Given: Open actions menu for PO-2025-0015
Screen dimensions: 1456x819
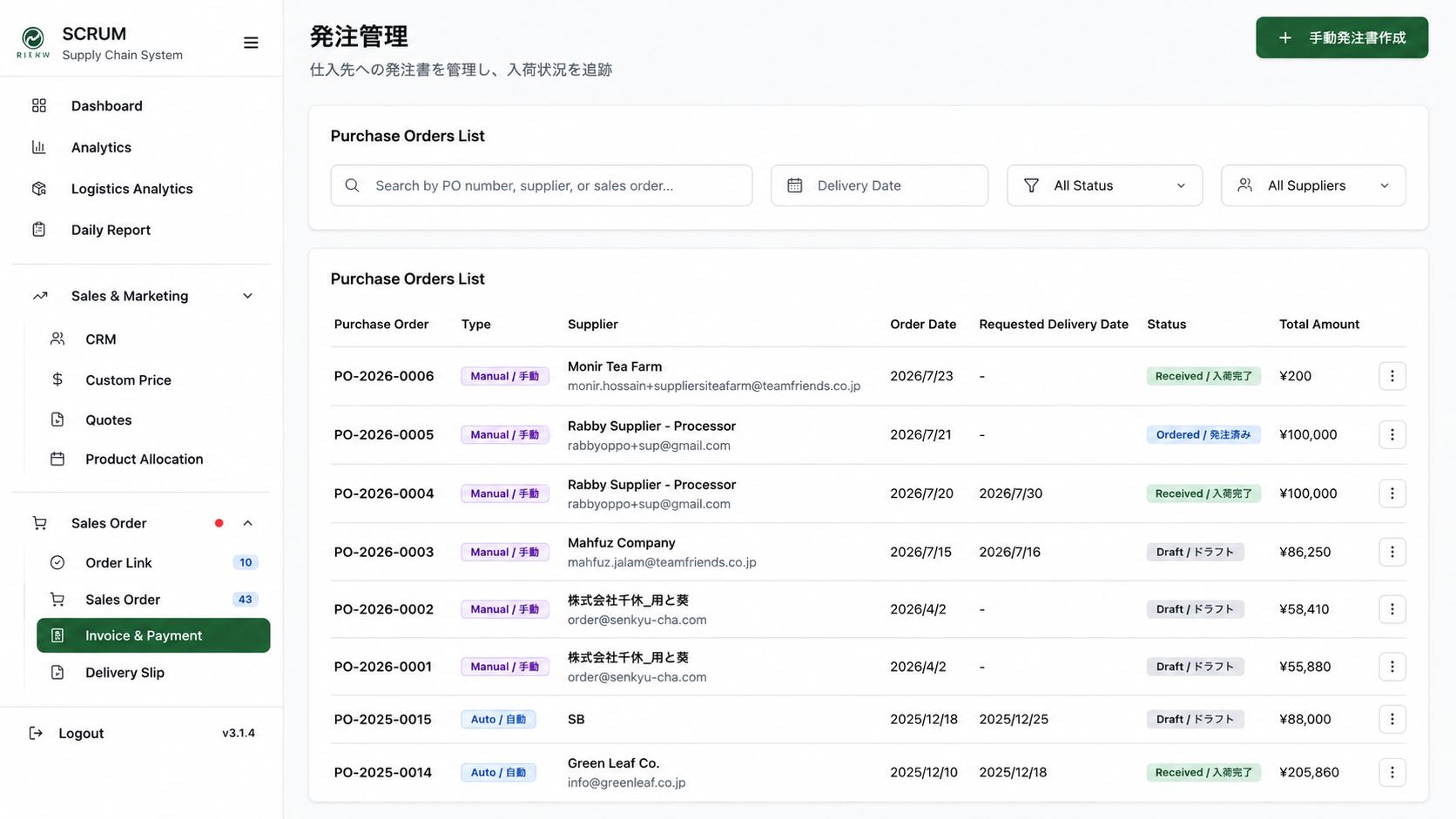Looking at the screenshot, I should click(x=1392, y=719).
